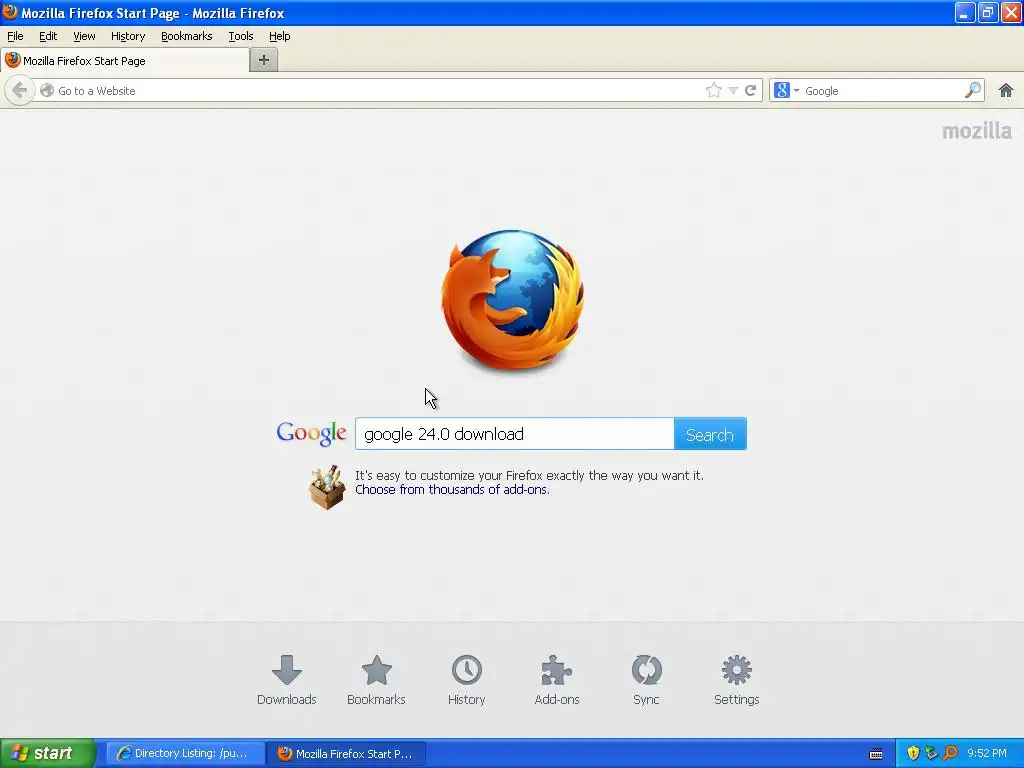Click the on-screen keyboard tray icon
Screen dimensions: 1024x768
[876, 754]
